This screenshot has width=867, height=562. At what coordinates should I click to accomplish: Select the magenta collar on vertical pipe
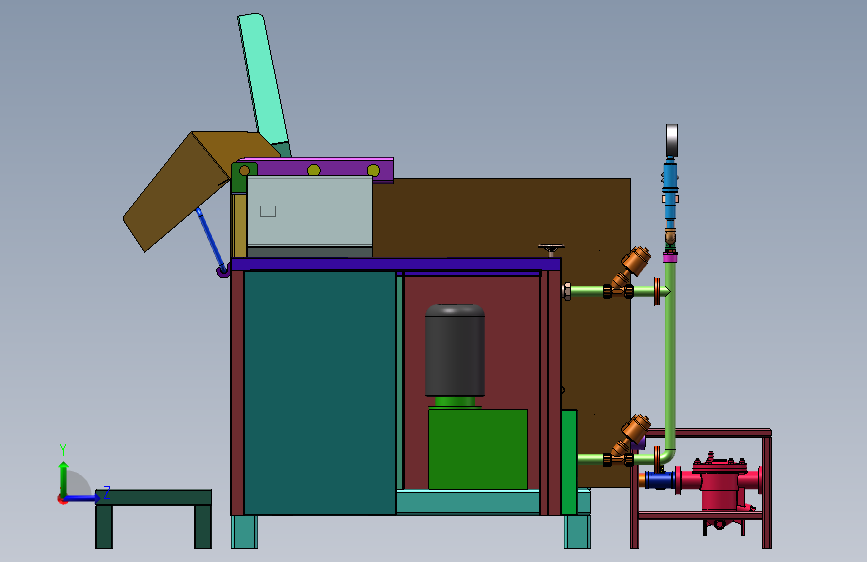670,257
